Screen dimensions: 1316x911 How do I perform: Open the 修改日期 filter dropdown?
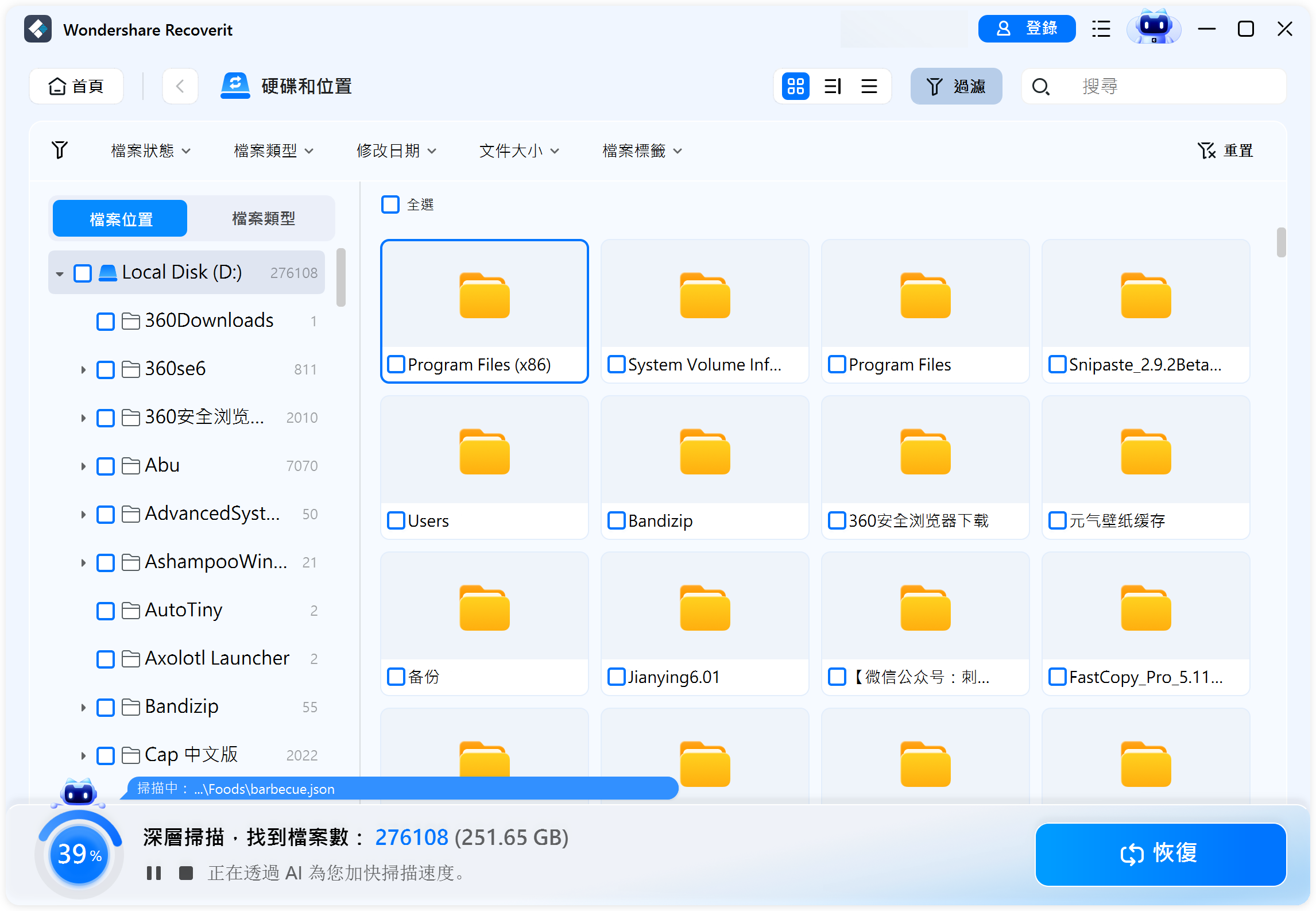point(397,150)
